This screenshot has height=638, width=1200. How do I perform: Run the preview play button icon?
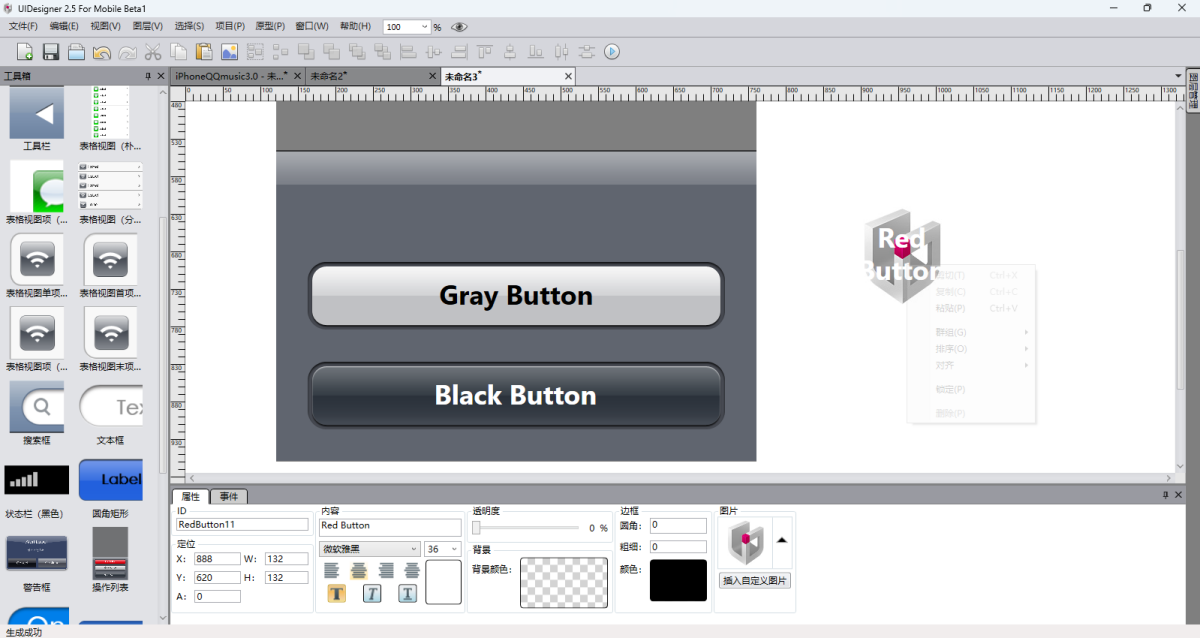(x=612, y=52)
